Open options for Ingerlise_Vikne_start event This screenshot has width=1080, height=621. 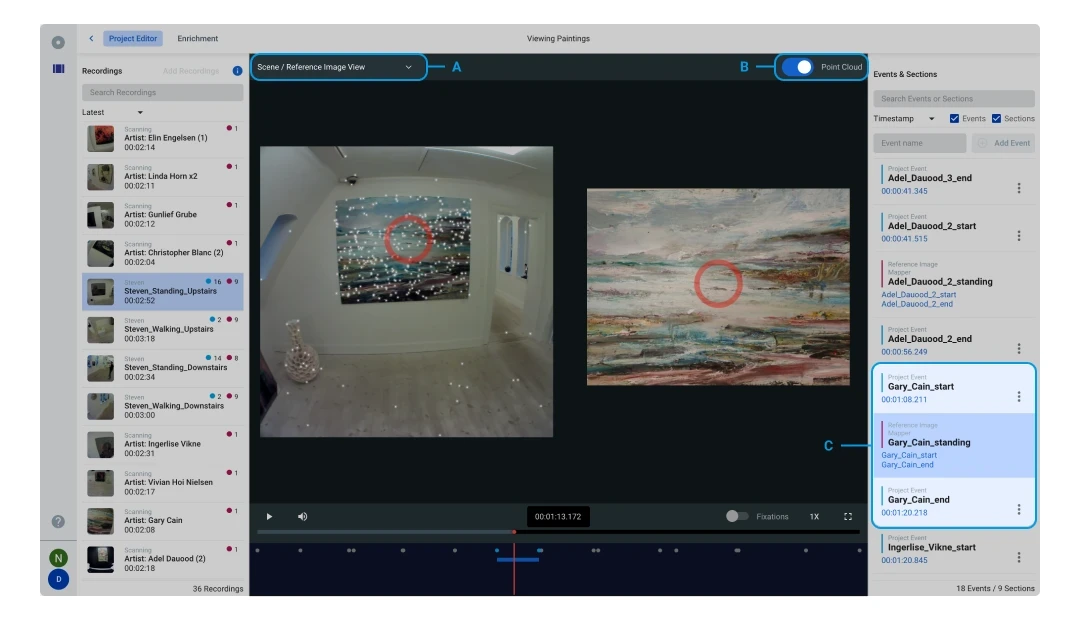(1019, 558)
